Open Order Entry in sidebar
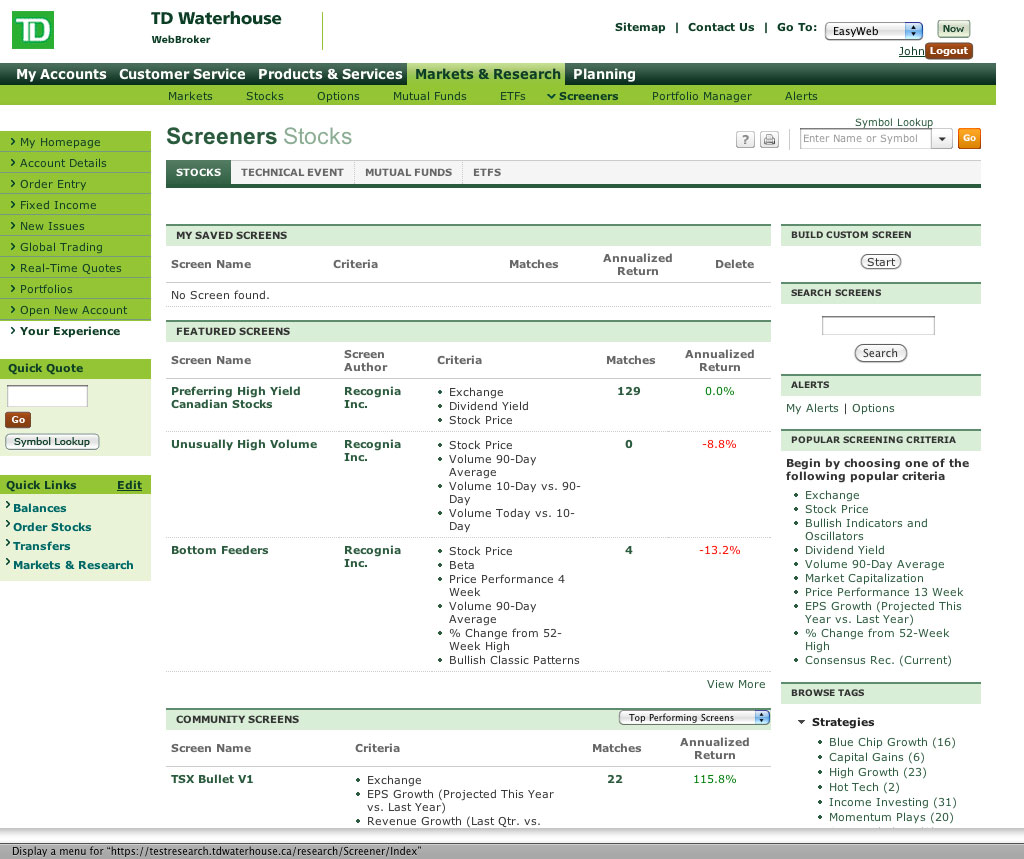The width and height of the screenshot is (1024, 859). pyautogui.click(x=75, y=184)
